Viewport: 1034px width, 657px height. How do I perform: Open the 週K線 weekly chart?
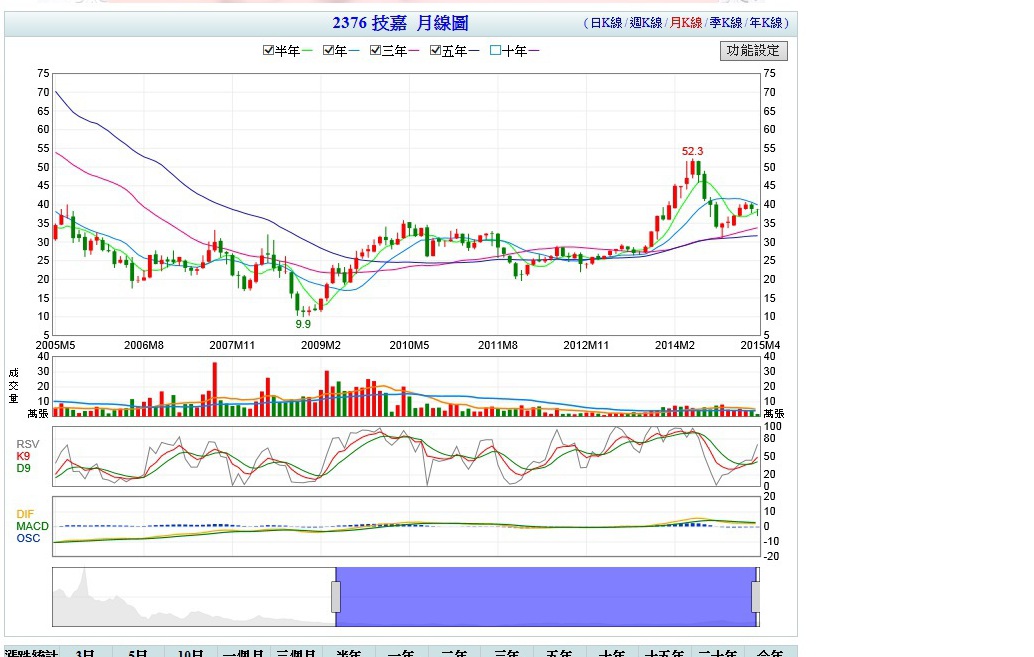point(645,23)
